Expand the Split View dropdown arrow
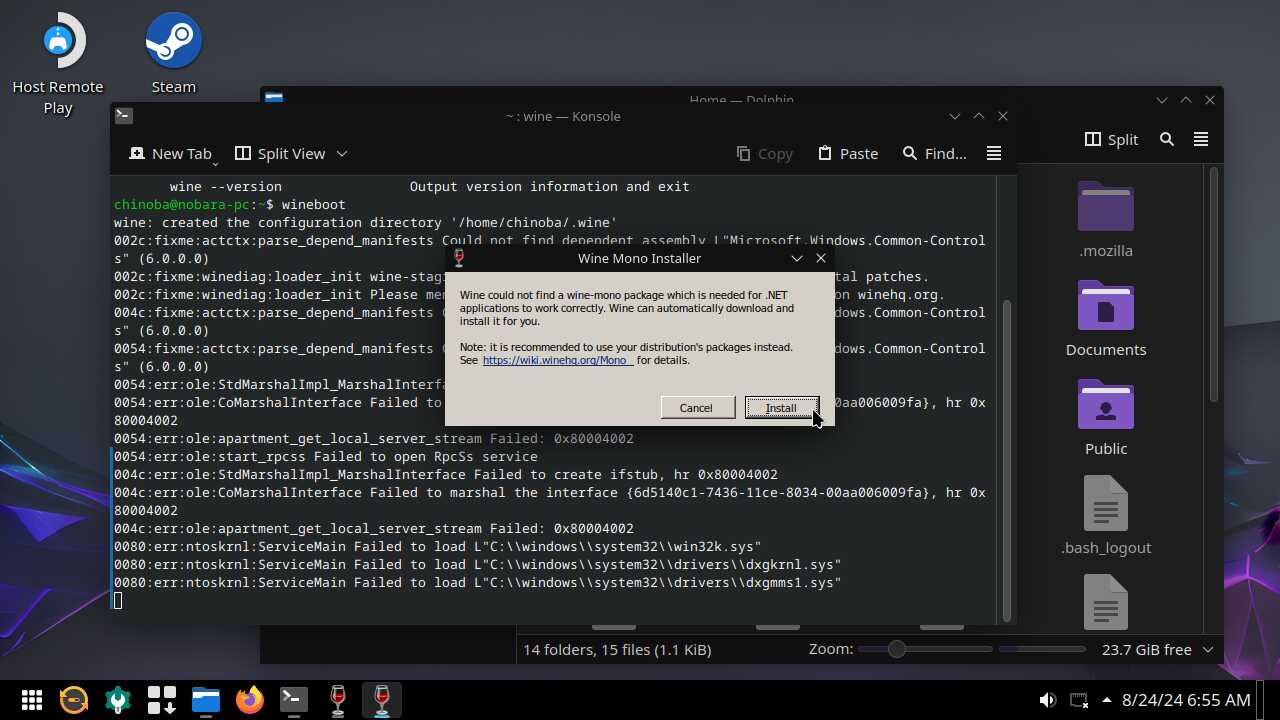The width and height of the screenshot is (1280, 720). (342, 153)
